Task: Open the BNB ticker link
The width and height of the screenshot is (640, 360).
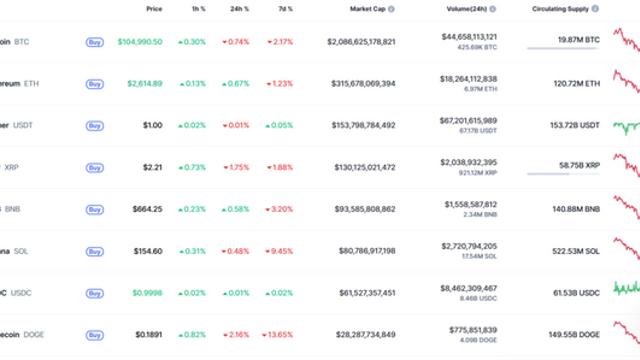Action: [12, 209]
